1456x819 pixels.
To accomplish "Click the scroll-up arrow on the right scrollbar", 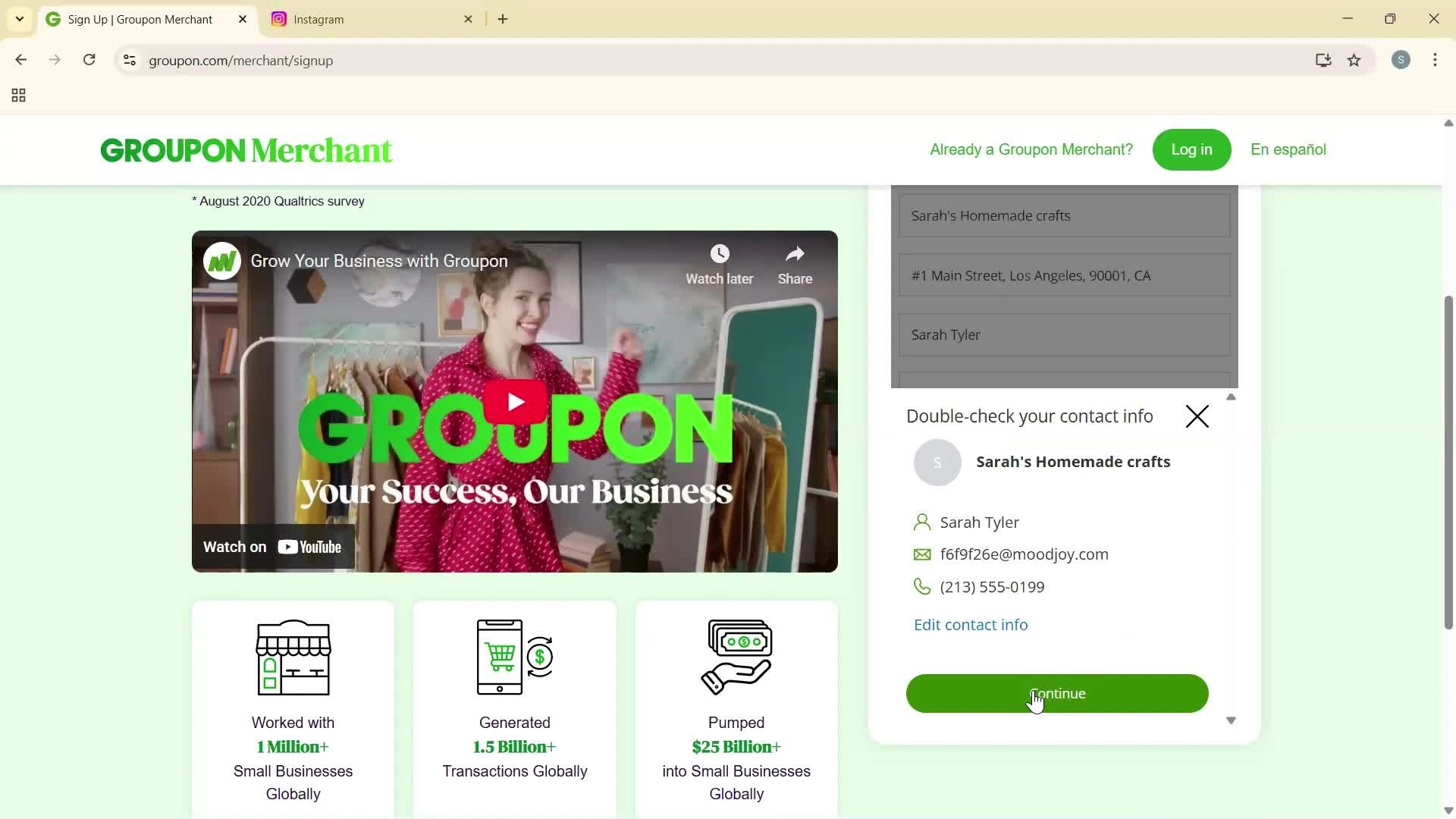I will [1447, 123].
